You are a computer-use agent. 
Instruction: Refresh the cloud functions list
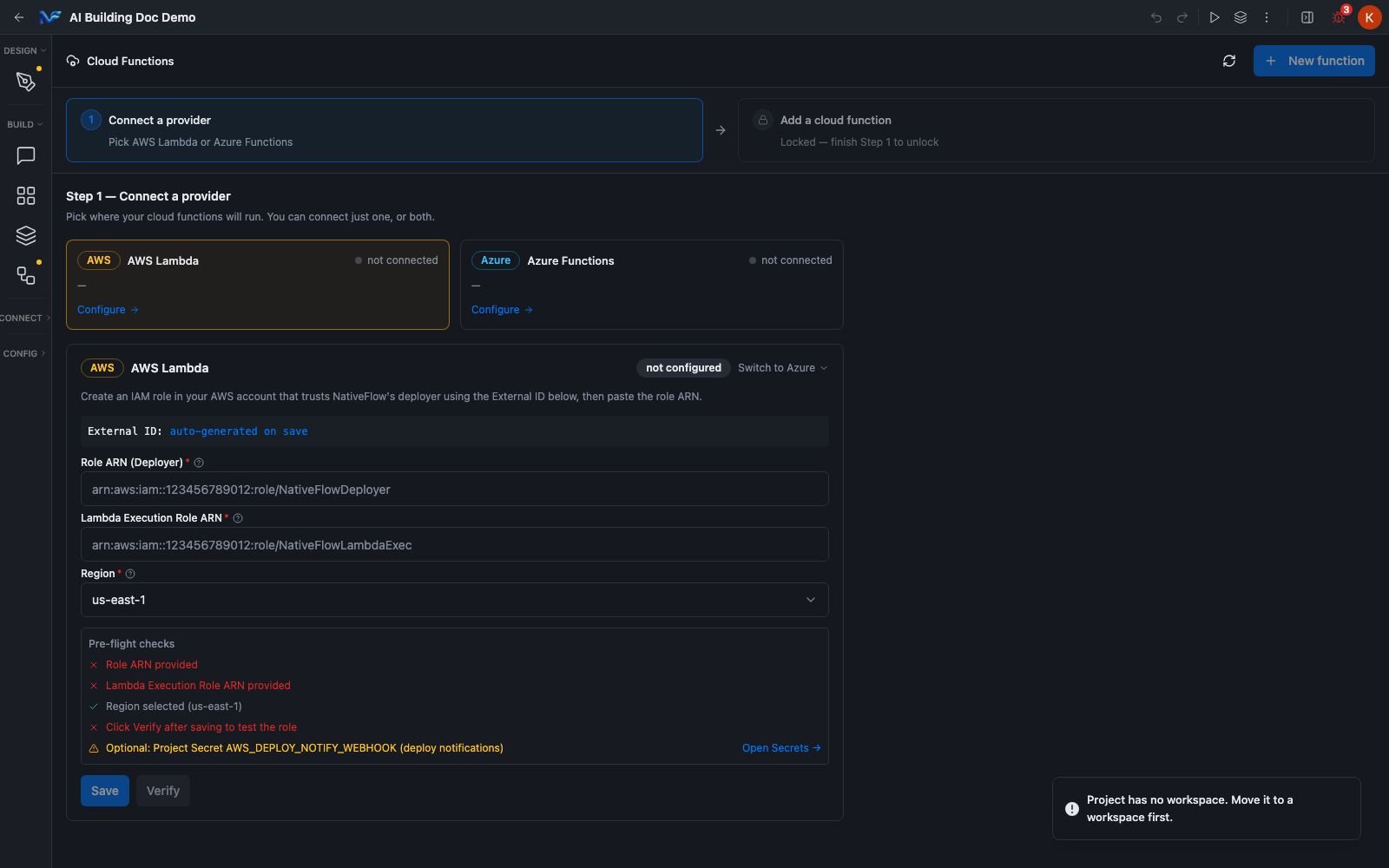(x=1229, y=61)
